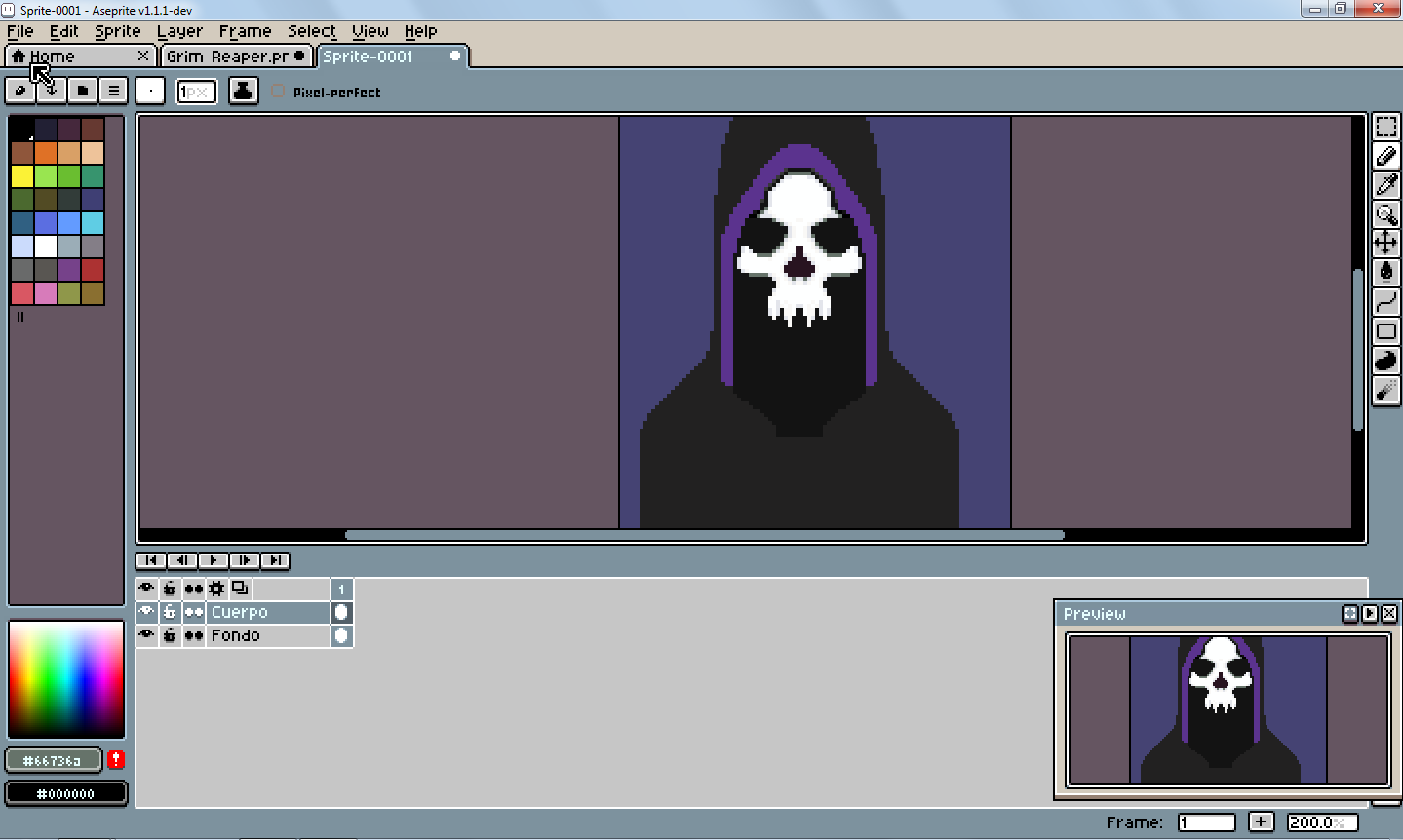1403x840 pixels.
Task: Enable the Pixel-perfect checkbox
Action: tap(279, 92)
